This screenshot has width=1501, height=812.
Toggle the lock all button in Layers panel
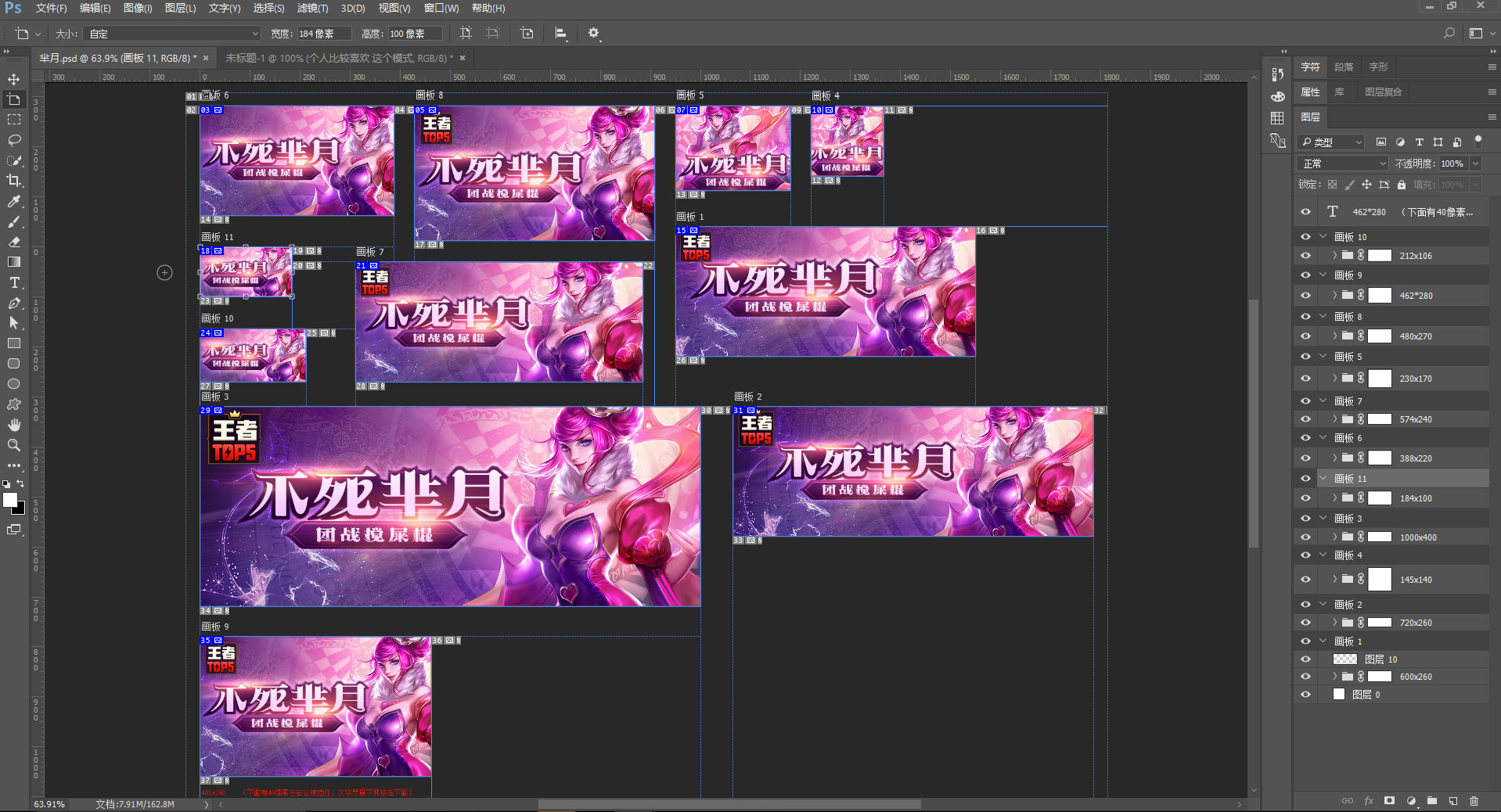pos(1402,185)
